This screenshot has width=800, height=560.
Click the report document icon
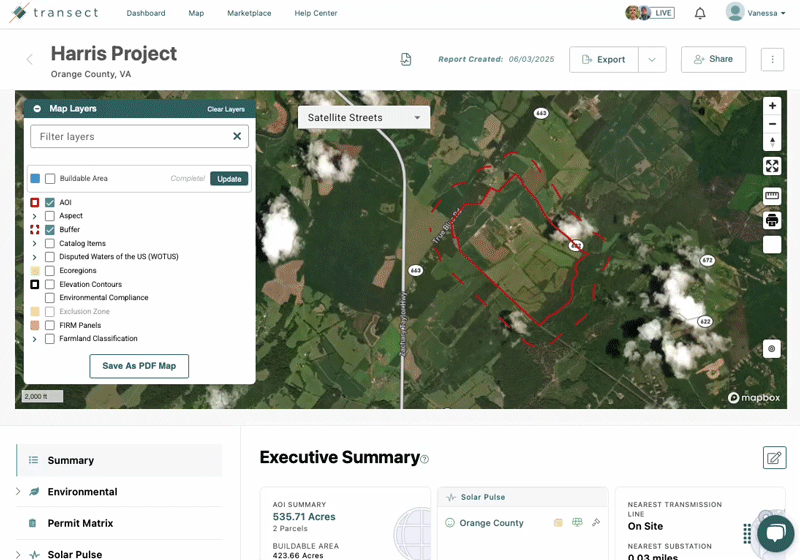(x=406, y=59)
